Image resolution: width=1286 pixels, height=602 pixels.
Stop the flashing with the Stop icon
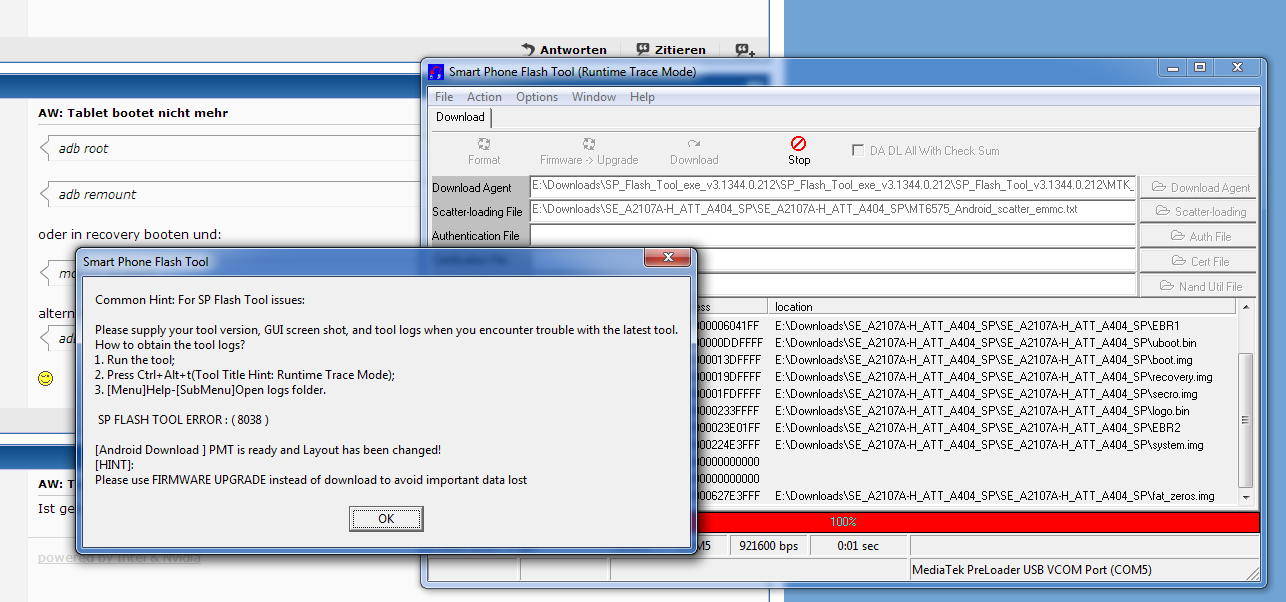point(799,152)
